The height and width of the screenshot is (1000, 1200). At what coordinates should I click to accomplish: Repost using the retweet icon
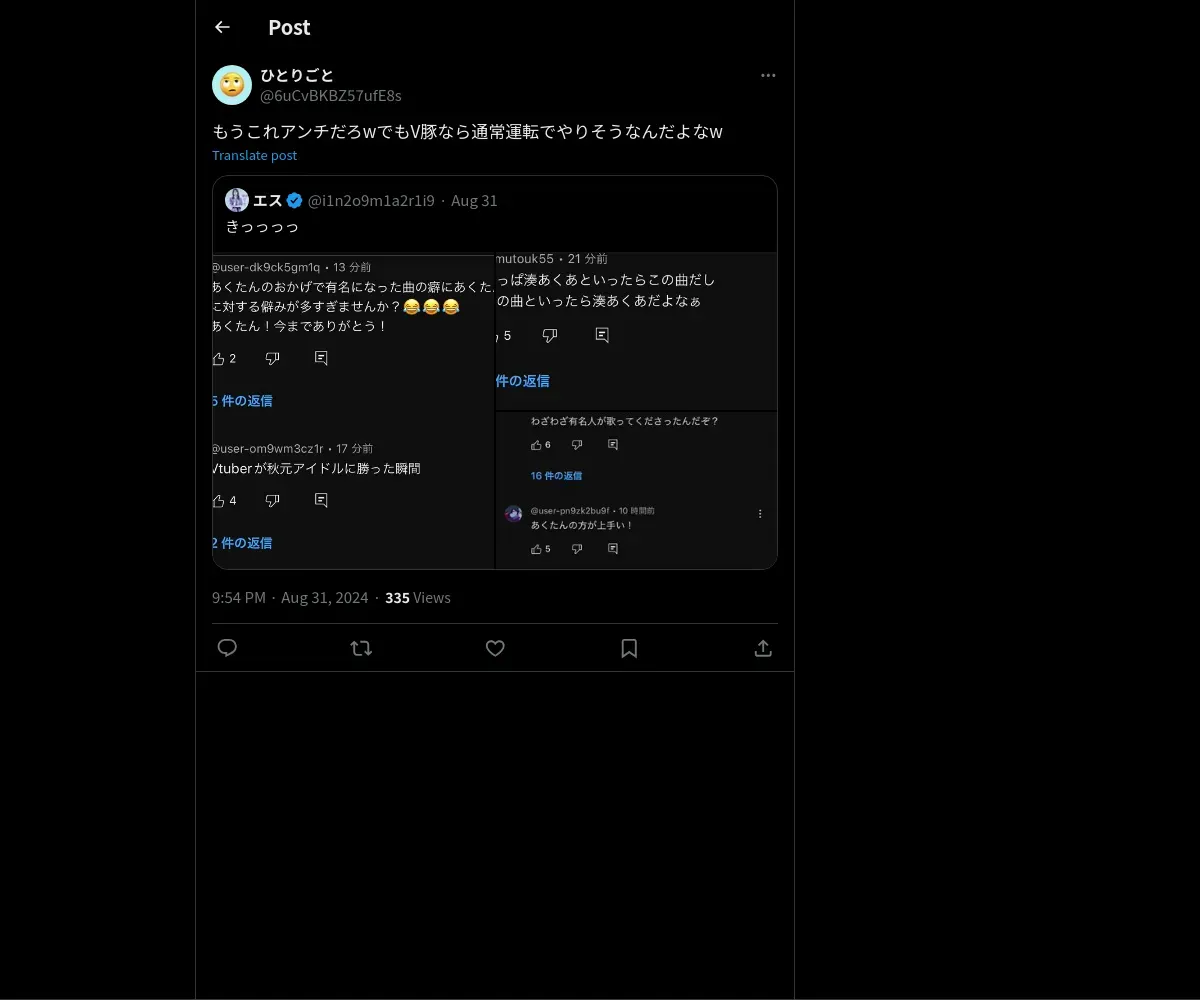(361, 648)
